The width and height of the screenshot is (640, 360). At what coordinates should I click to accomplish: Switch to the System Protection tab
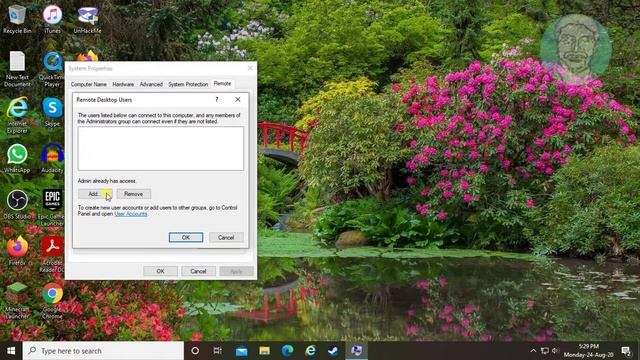click(188, 84)
